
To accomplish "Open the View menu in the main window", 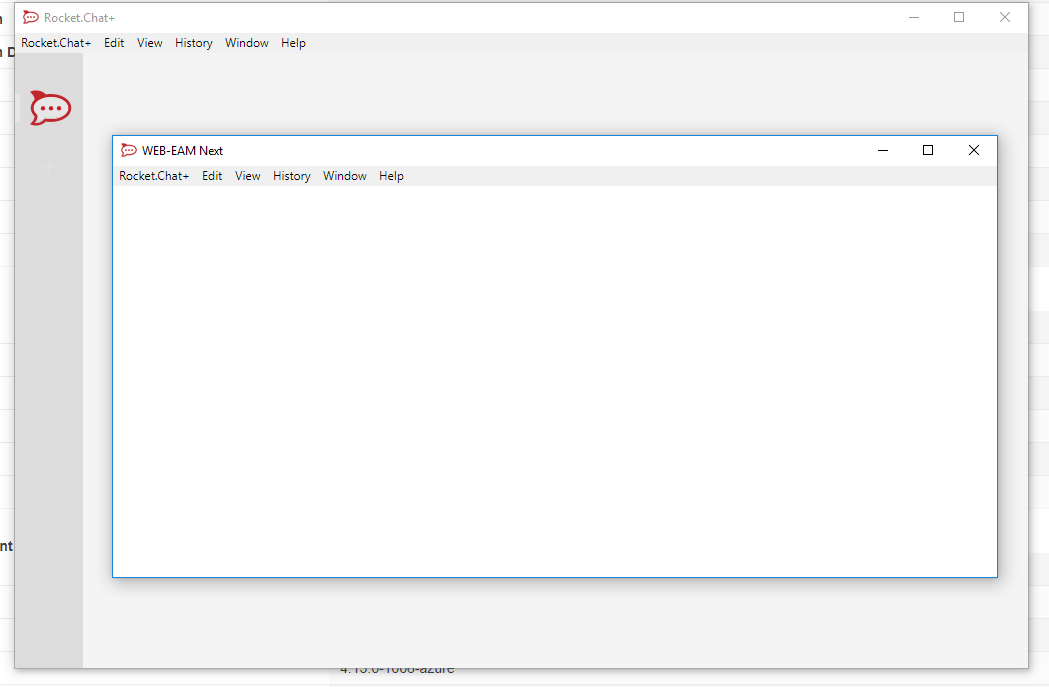I will pos(149,42).
